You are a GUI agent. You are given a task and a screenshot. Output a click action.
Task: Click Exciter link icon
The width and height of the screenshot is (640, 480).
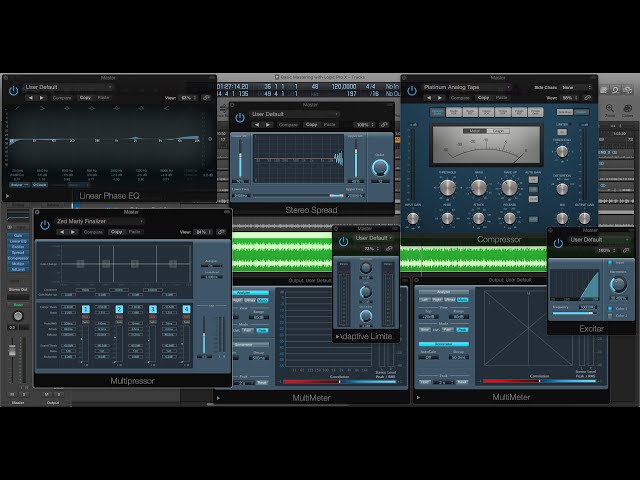click(626, 250)
